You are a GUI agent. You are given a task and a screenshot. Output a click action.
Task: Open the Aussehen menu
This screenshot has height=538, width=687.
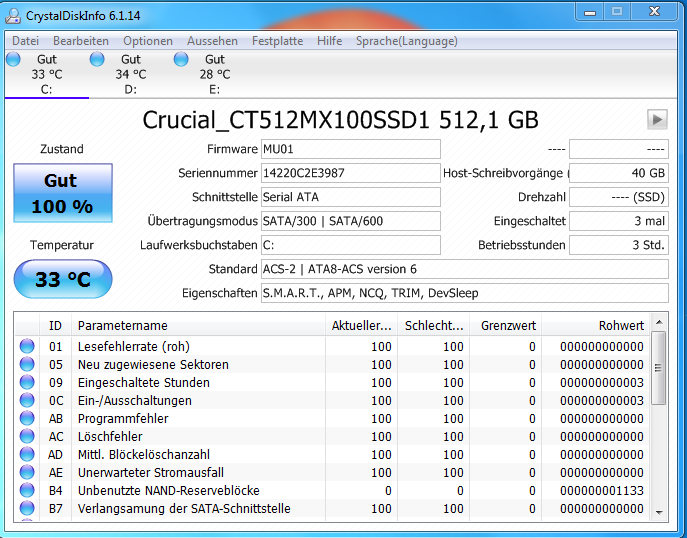click(212, 41)
